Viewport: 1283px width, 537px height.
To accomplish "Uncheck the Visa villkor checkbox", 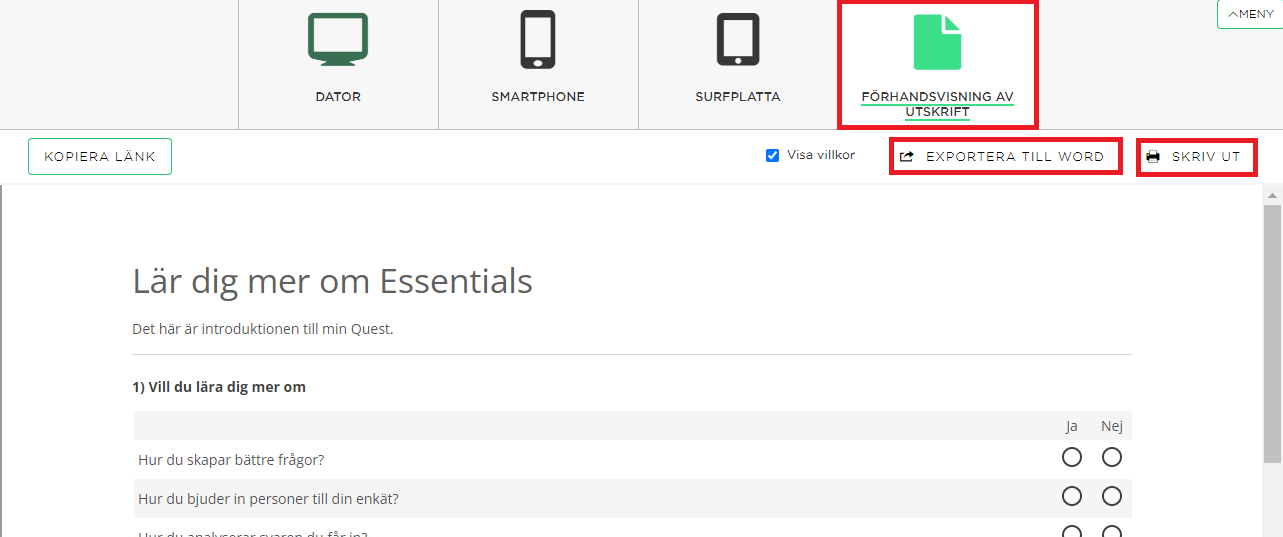I will tap(772, 155).
